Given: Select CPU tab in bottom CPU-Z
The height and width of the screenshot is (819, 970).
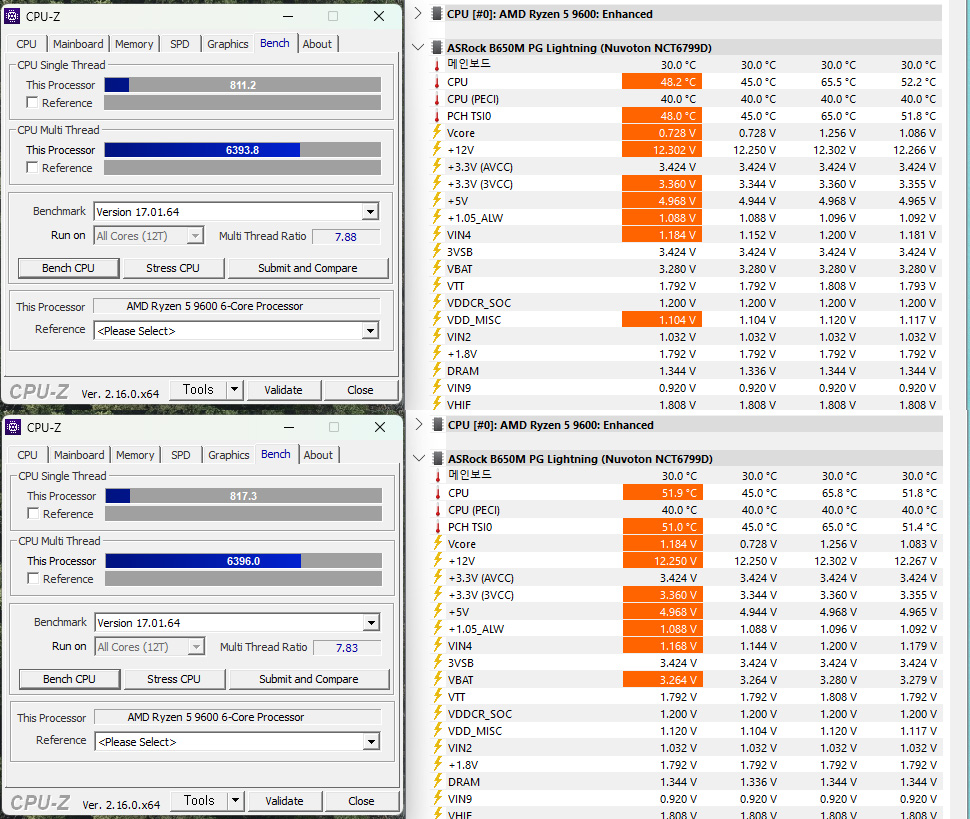Looking at the screenshot, I should (x=27, y=455).
